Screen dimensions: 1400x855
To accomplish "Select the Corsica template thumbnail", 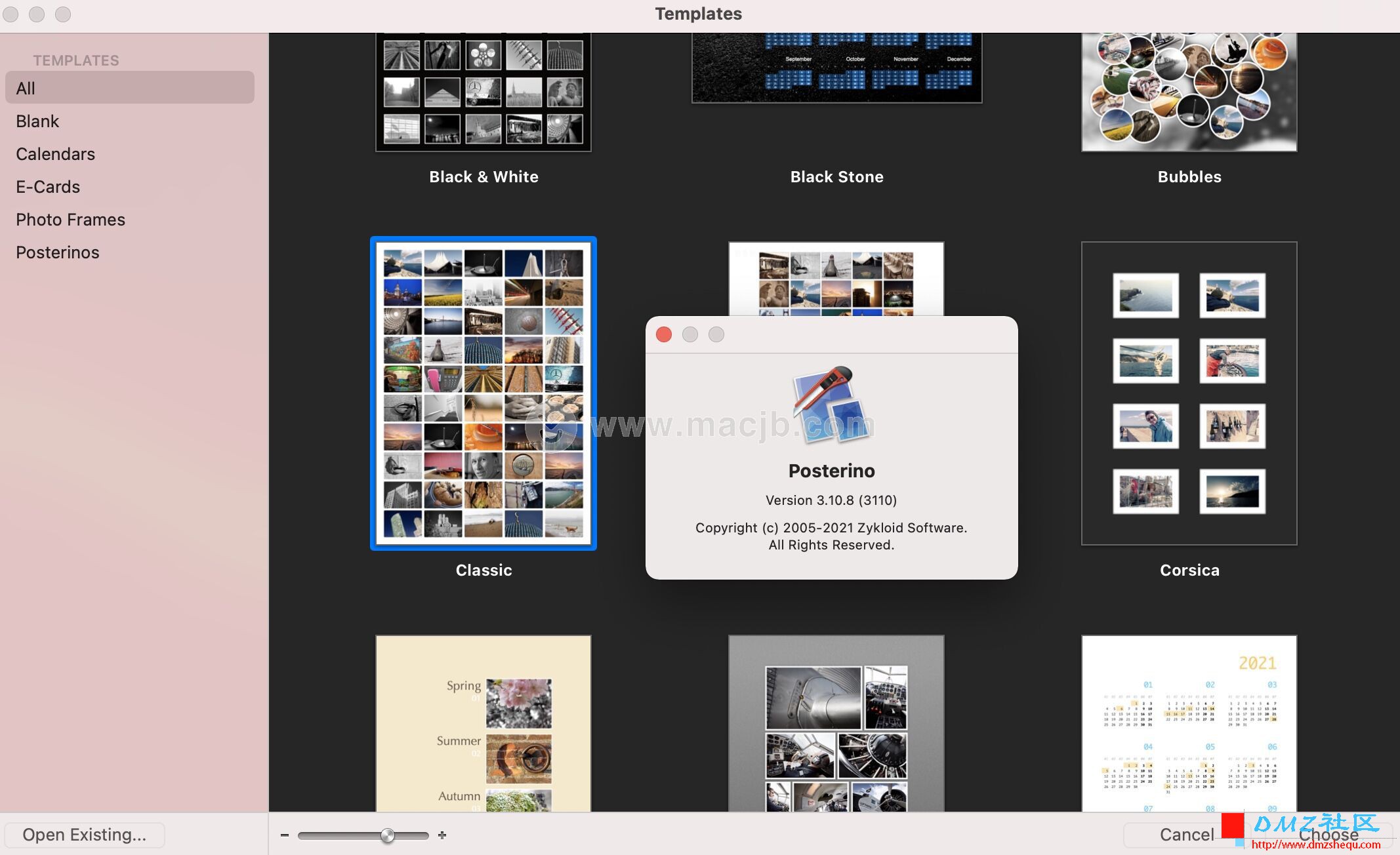I will click(1189, 393).
